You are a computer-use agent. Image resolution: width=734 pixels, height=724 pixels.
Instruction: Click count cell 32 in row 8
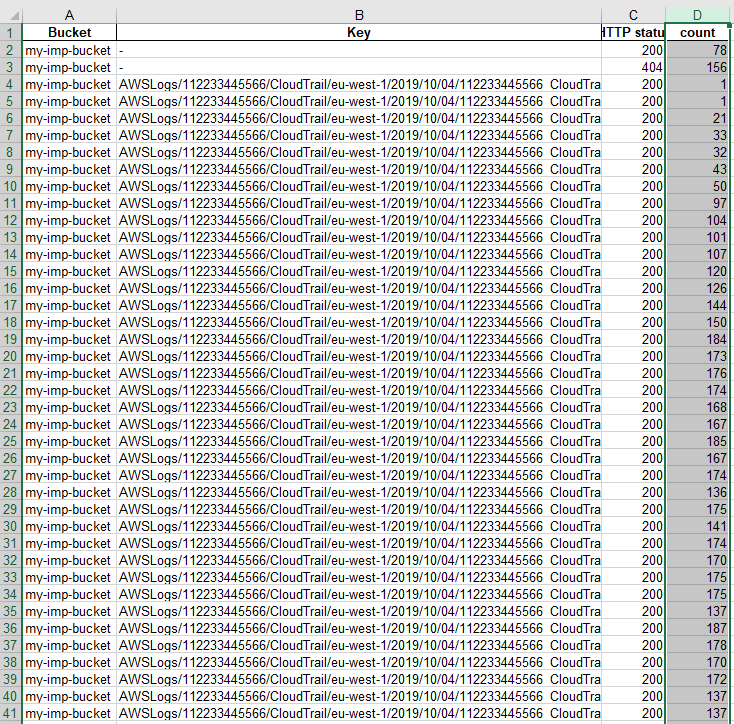point(697,152)
